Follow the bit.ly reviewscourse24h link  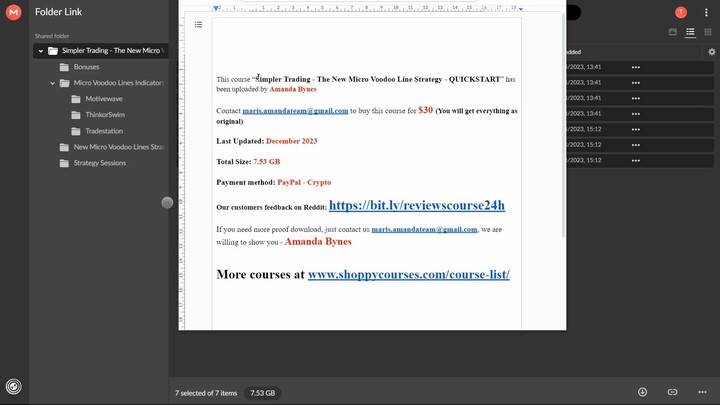416,206
